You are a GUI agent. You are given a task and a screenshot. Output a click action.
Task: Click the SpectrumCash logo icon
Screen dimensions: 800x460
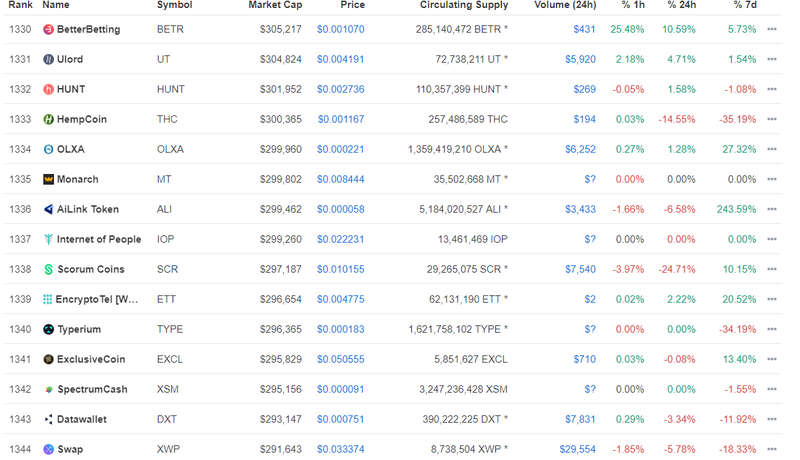(x=48, y=390)
